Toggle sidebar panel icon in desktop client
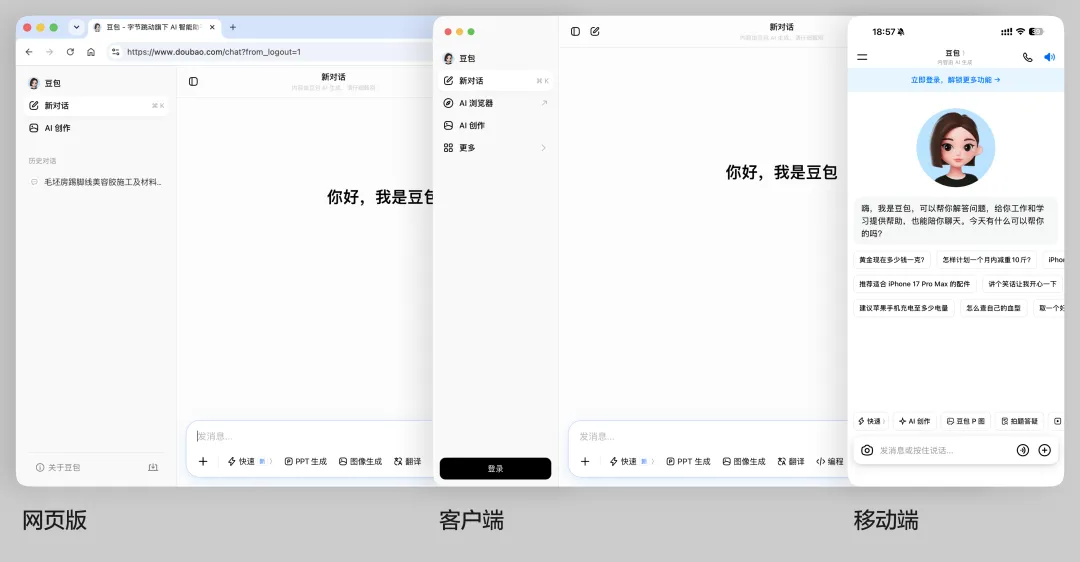The width and height of the screenshot is (1080, 562). [575, 32]
